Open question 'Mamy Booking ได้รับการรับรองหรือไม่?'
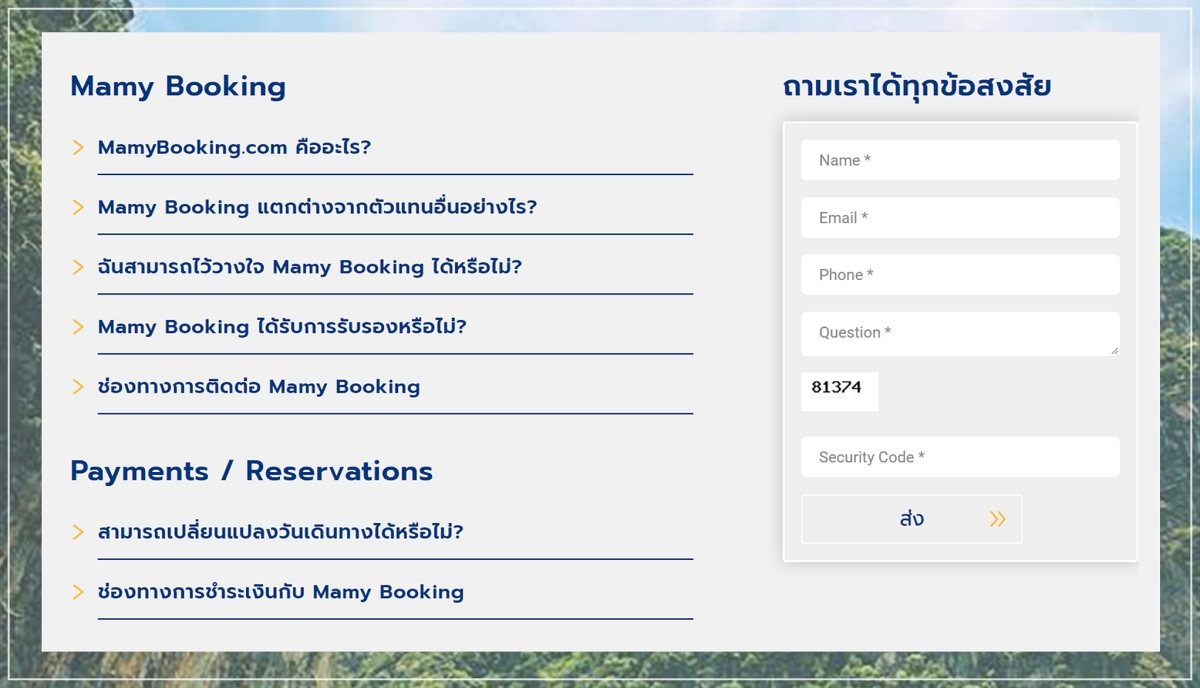1200x688 pixels. (282, 327)
